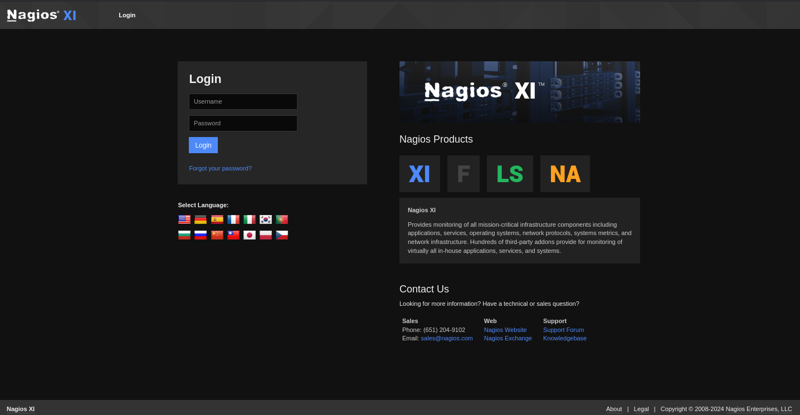The image size is (800, 415).
Task: Focus the Username input field
Action: pos(243,102)
